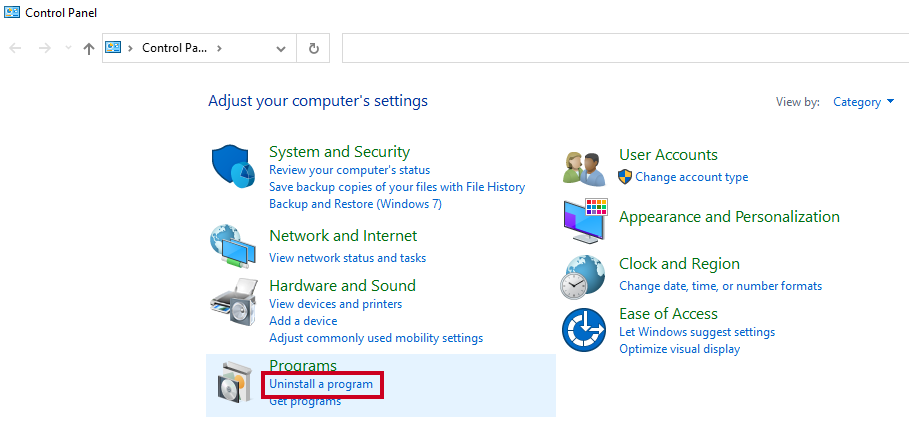
Task: Click the Appearance and Personalization monitor icon
Action: (585, 220)
